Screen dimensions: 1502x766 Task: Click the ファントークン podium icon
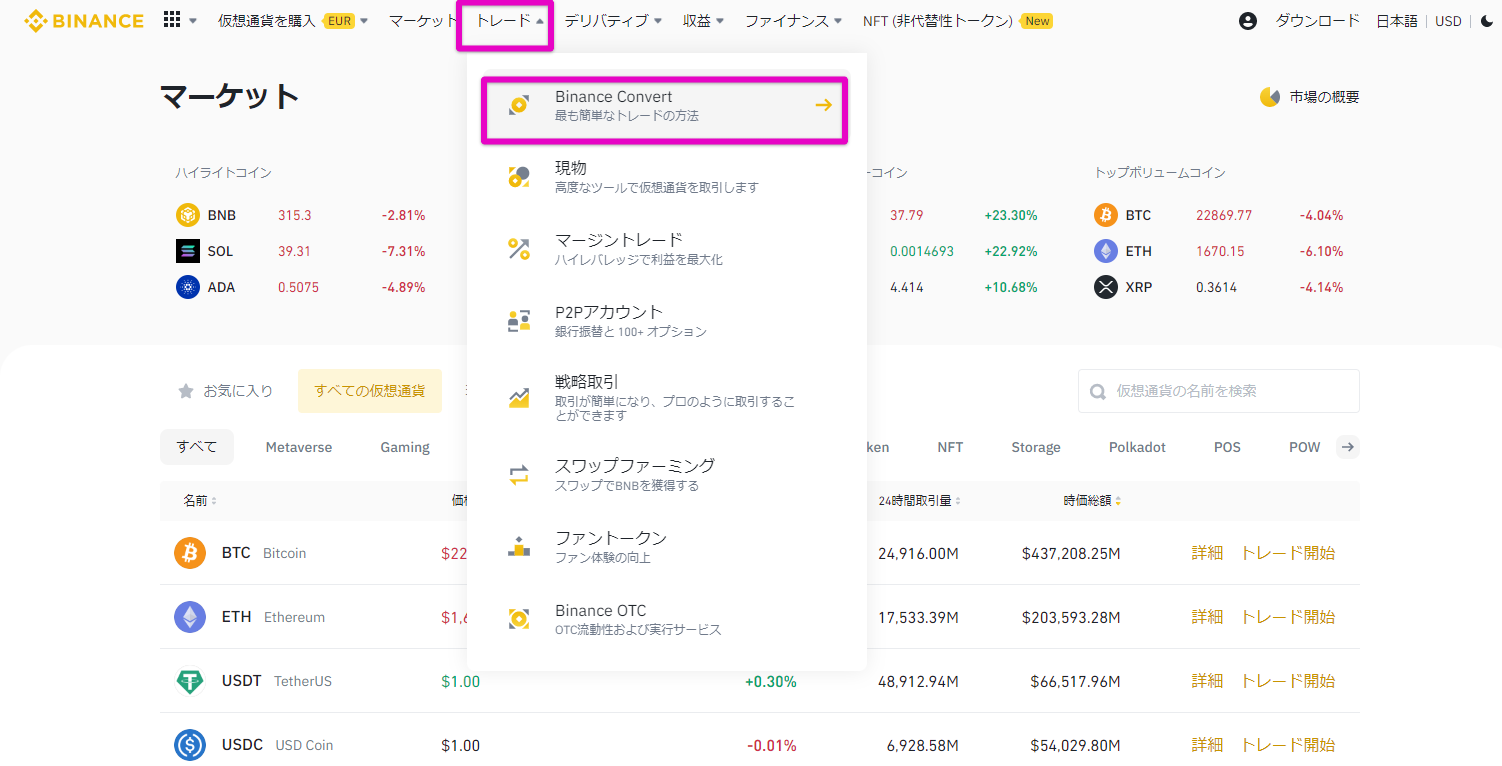519,547
